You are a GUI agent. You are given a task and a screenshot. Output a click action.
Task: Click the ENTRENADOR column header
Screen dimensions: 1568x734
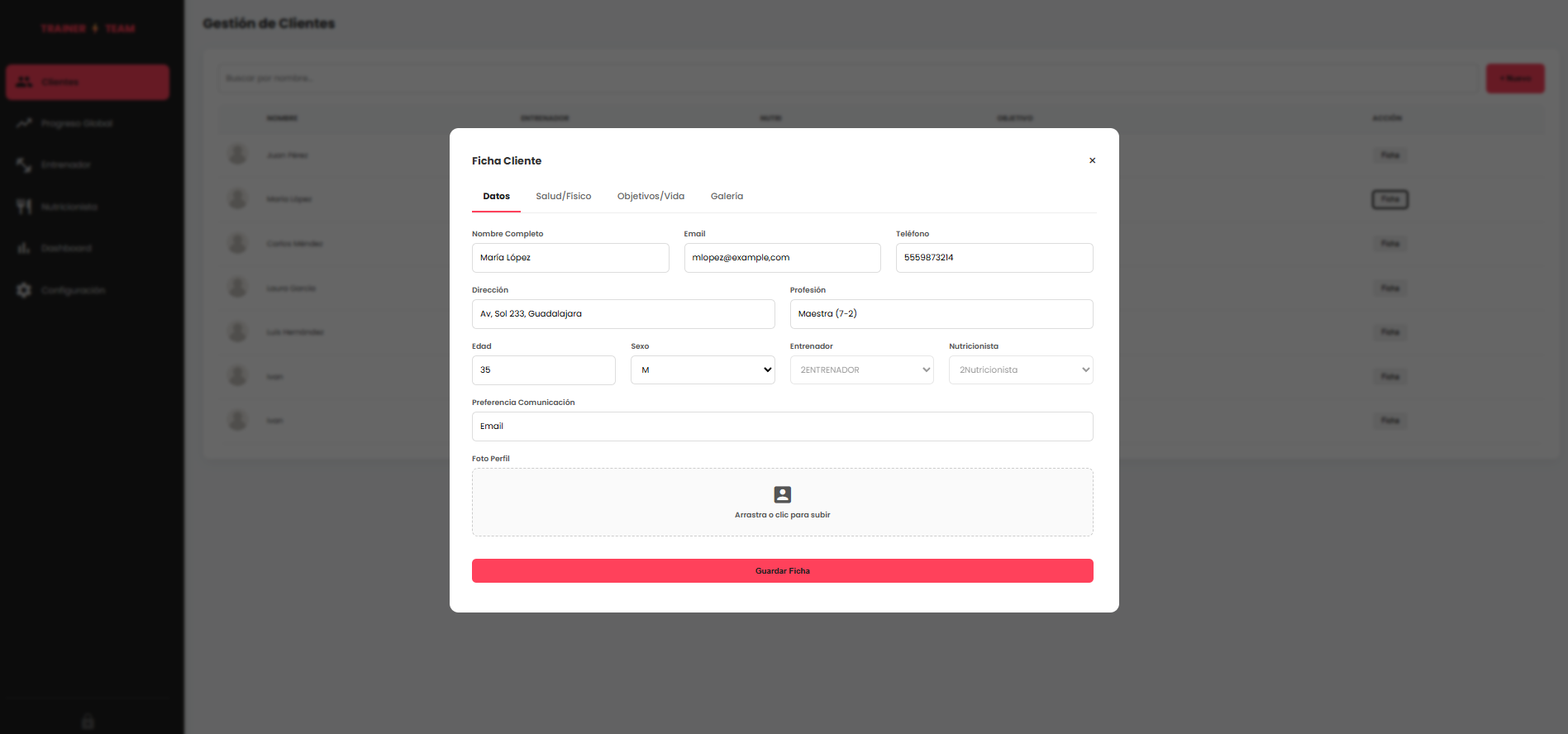pos(545,118)
